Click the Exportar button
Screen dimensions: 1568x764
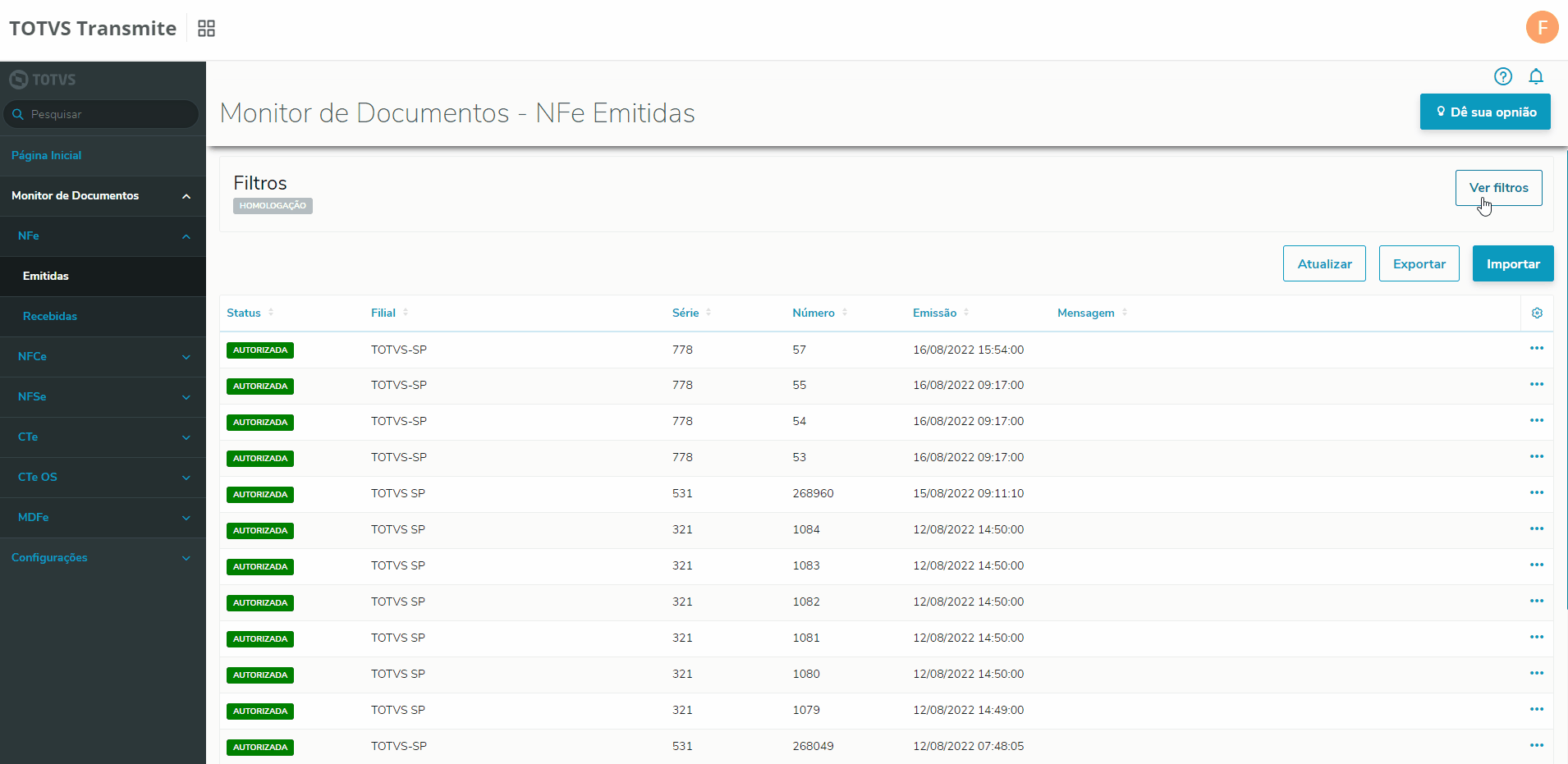tap(1419, 263)
